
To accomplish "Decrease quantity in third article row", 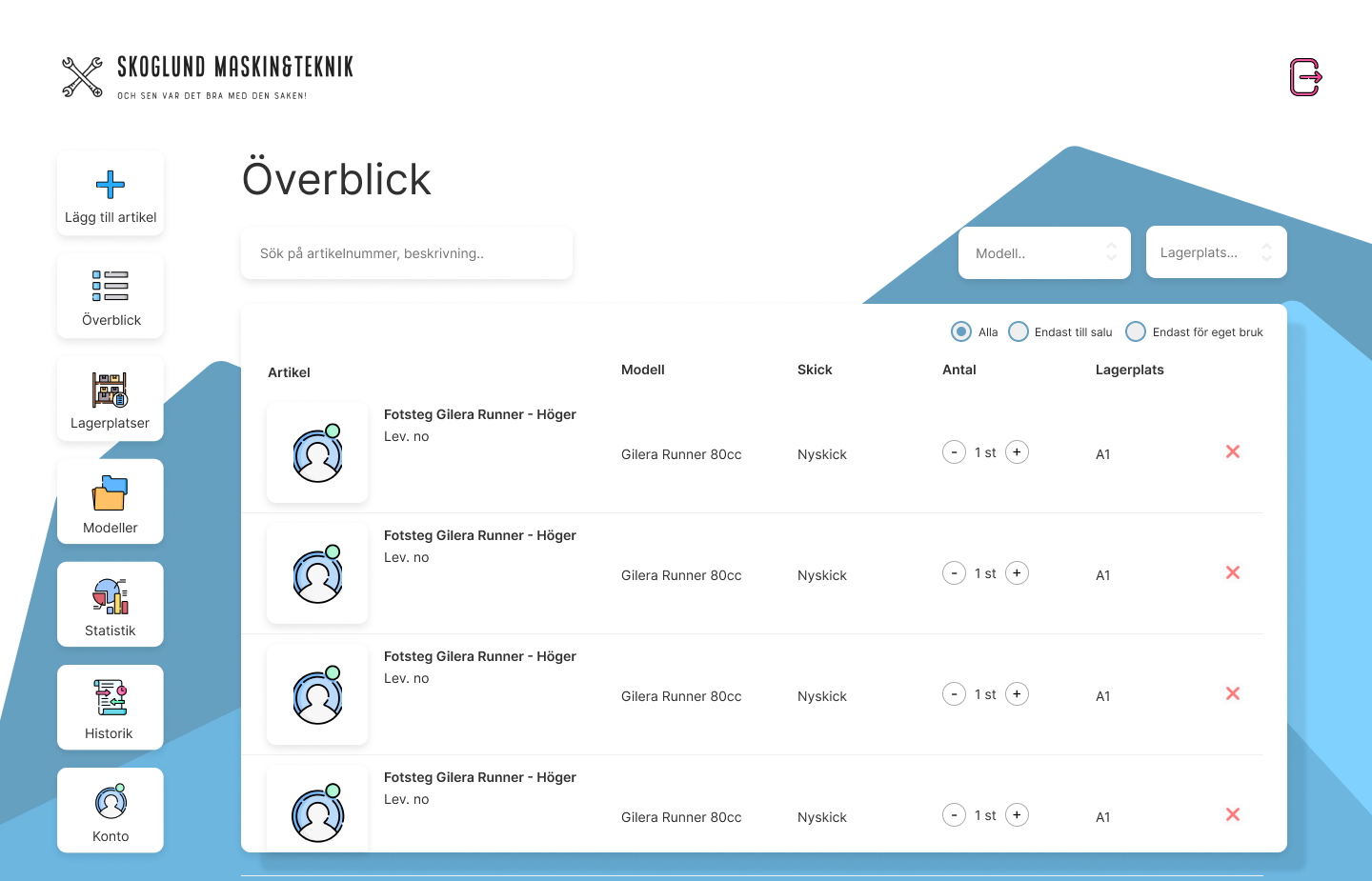I will point(954,694).
